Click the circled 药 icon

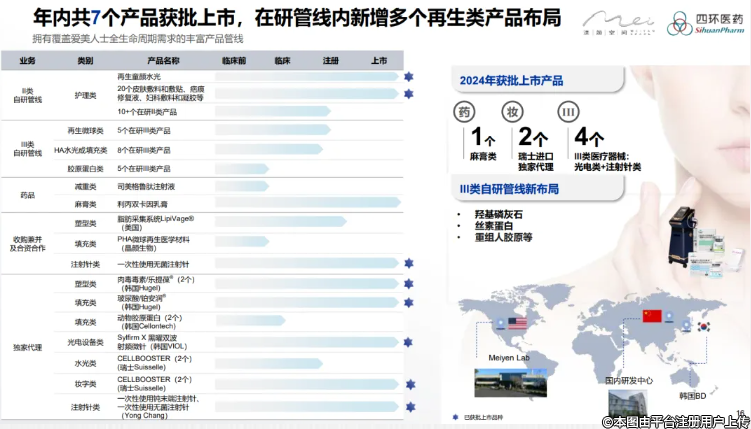[463, 111]
